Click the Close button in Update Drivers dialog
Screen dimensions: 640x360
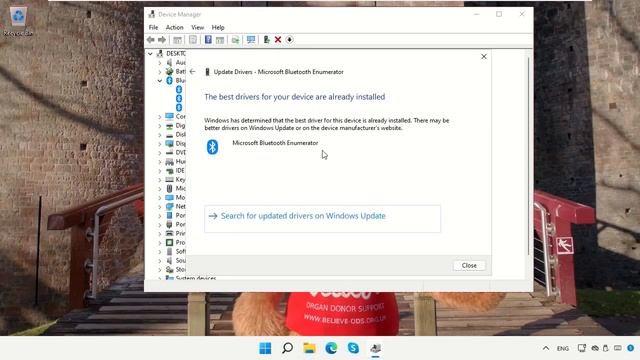(469, 265)
